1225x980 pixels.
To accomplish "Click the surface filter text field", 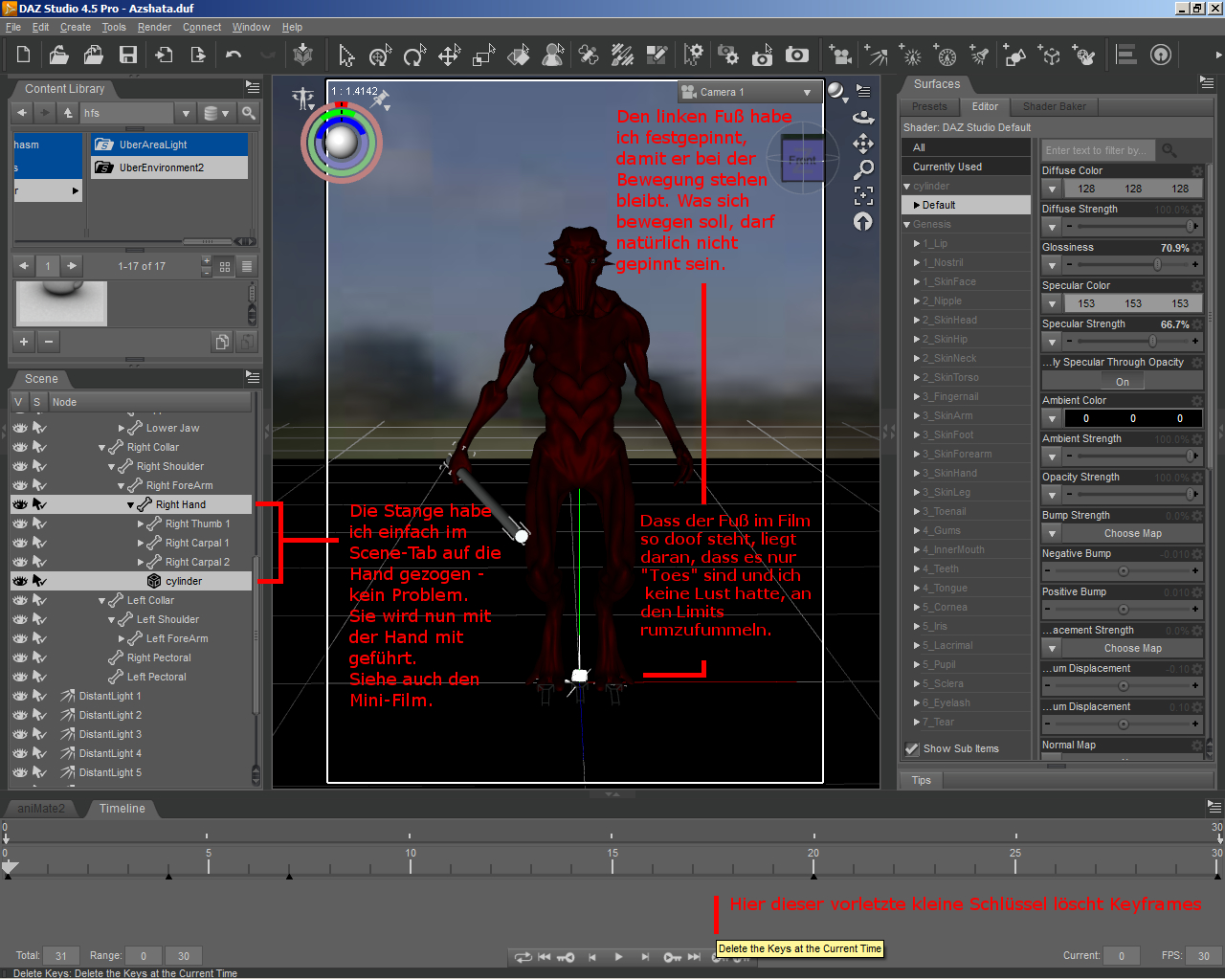I will coord(1098,150).
